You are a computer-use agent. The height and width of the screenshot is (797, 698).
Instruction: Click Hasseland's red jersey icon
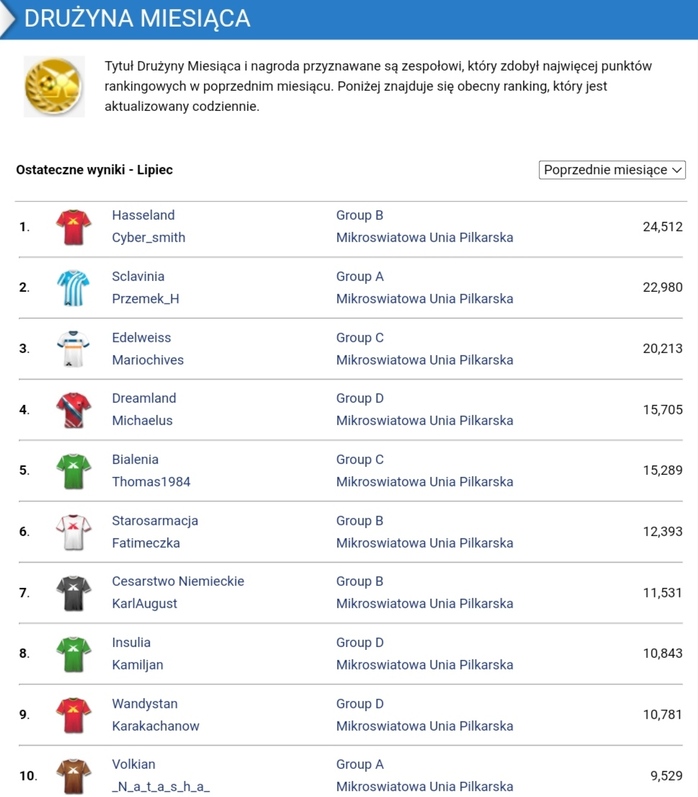tap(73, 227)
